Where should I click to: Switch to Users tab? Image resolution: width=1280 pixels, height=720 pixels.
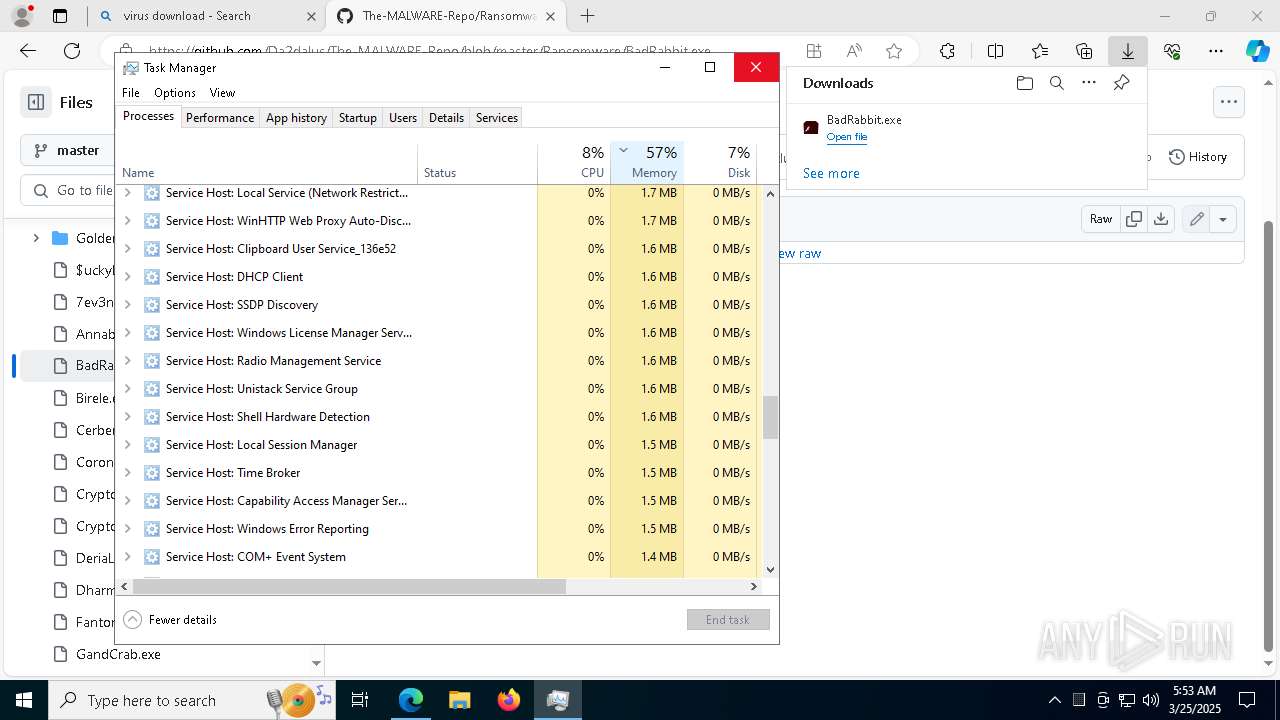403,118
